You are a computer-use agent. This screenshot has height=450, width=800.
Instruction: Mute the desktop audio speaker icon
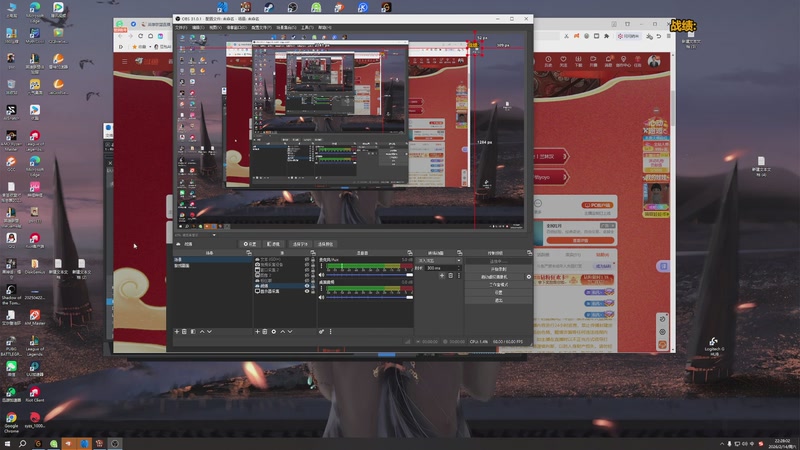[321, 297]
